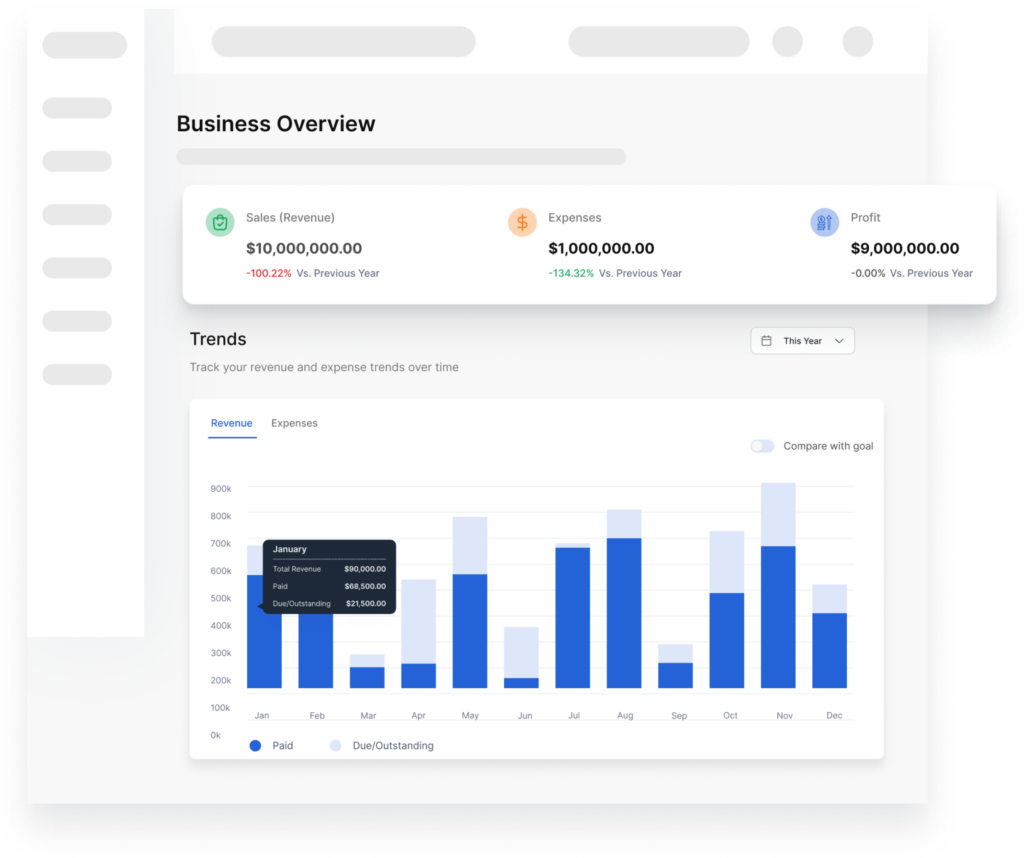This screenshot has height=858, width=1024.
Task: Click the Paid legend blue dot
Action: coord(255,746)
